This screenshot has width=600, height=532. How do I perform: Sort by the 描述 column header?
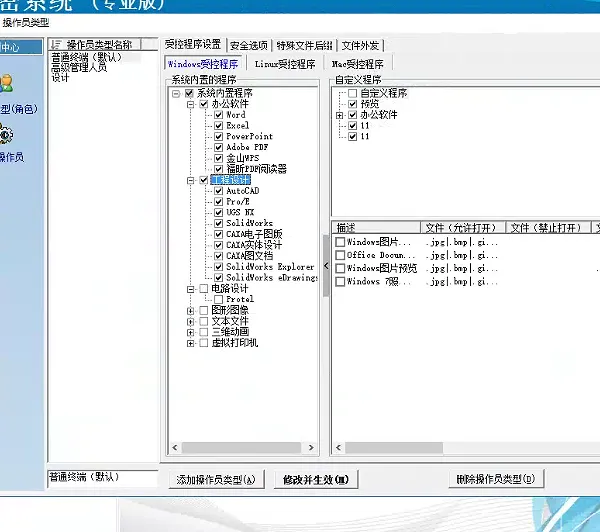coord(376,228)
